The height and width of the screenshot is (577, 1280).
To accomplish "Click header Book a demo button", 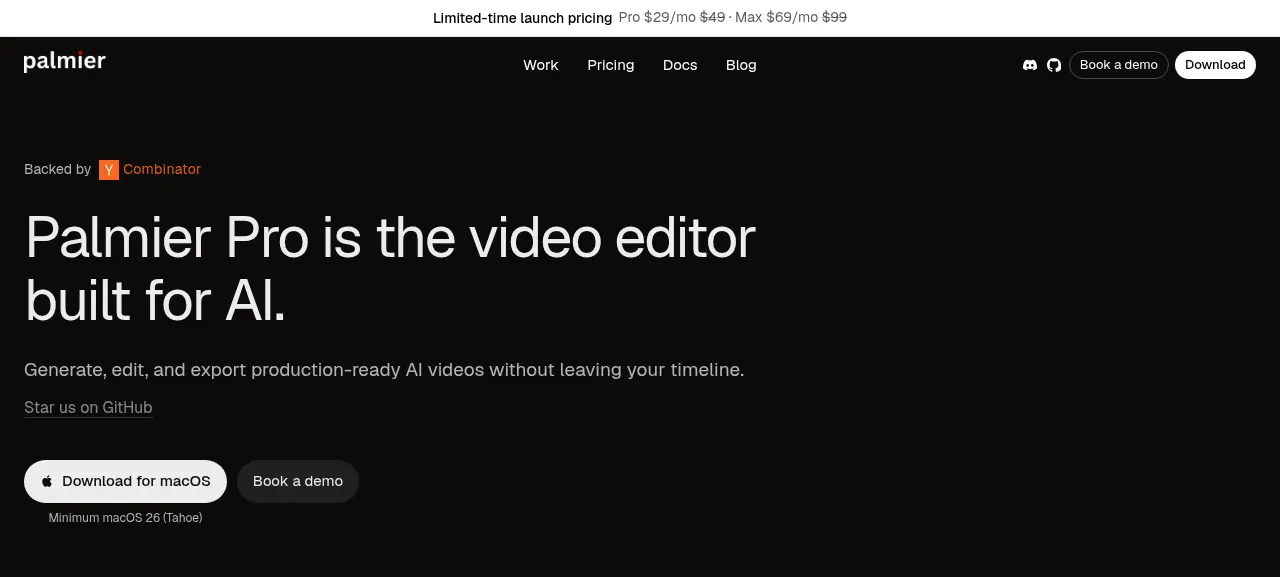I will (1119, 65).
